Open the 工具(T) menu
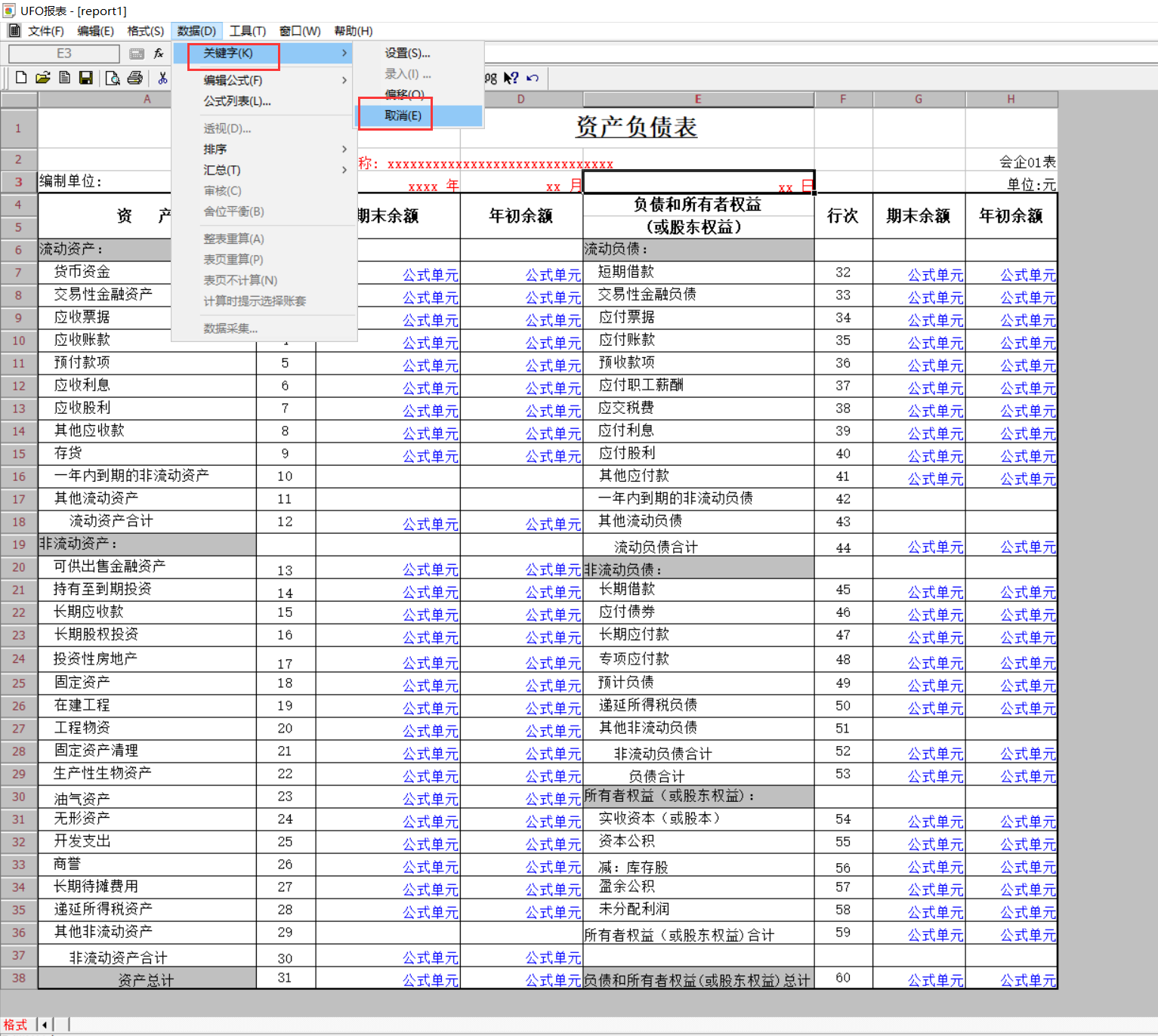Viewport: 1158px width, 1036px height. [248, 30]
